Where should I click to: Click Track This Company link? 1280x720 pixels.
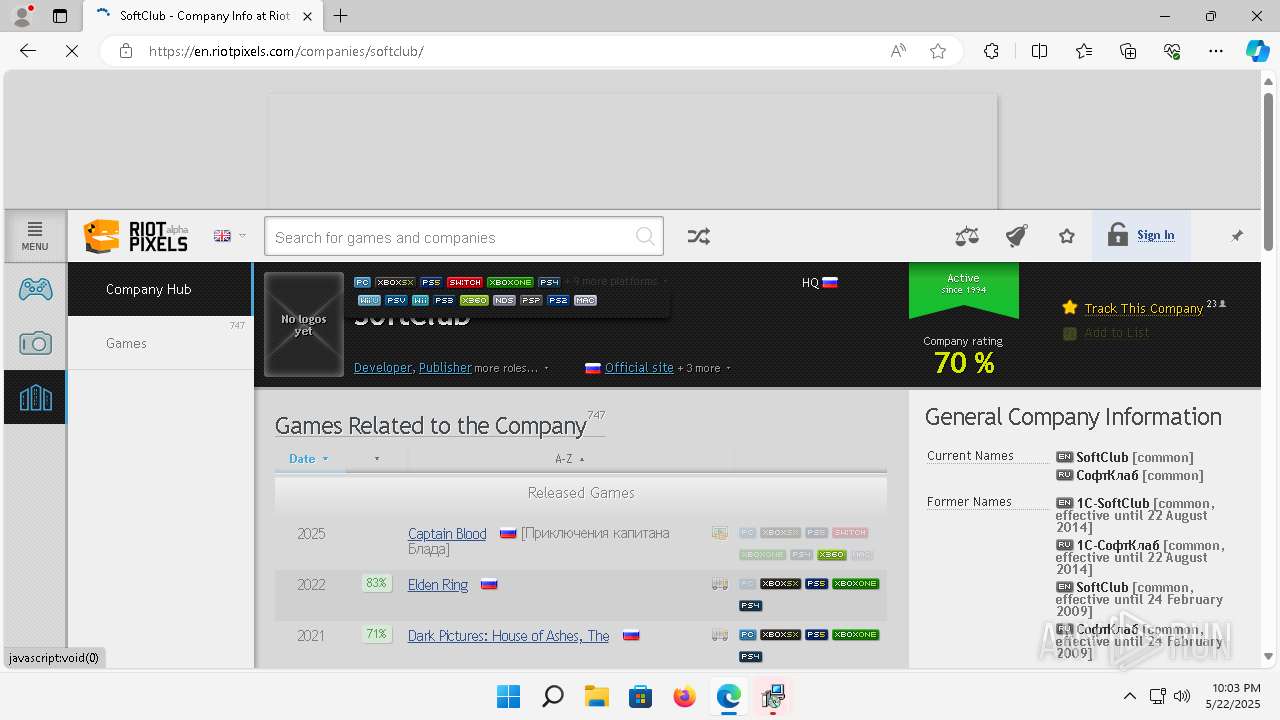click(x=1143, y=308)
